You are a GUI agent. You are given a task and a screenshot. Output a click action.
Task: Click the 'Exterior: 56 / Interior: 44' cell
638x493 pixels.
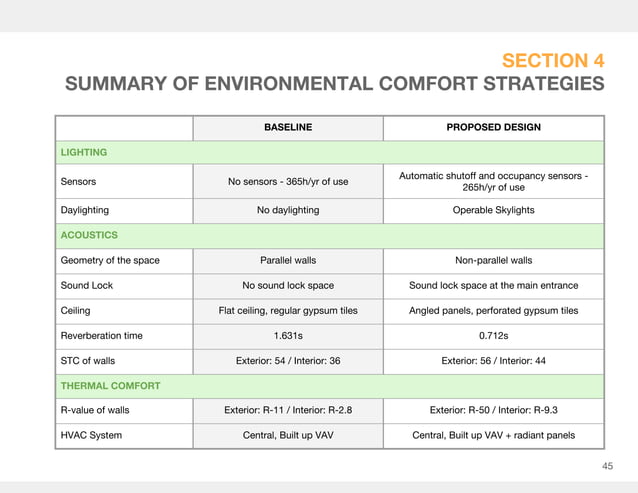pyautogui.click(x=494, y=361)
